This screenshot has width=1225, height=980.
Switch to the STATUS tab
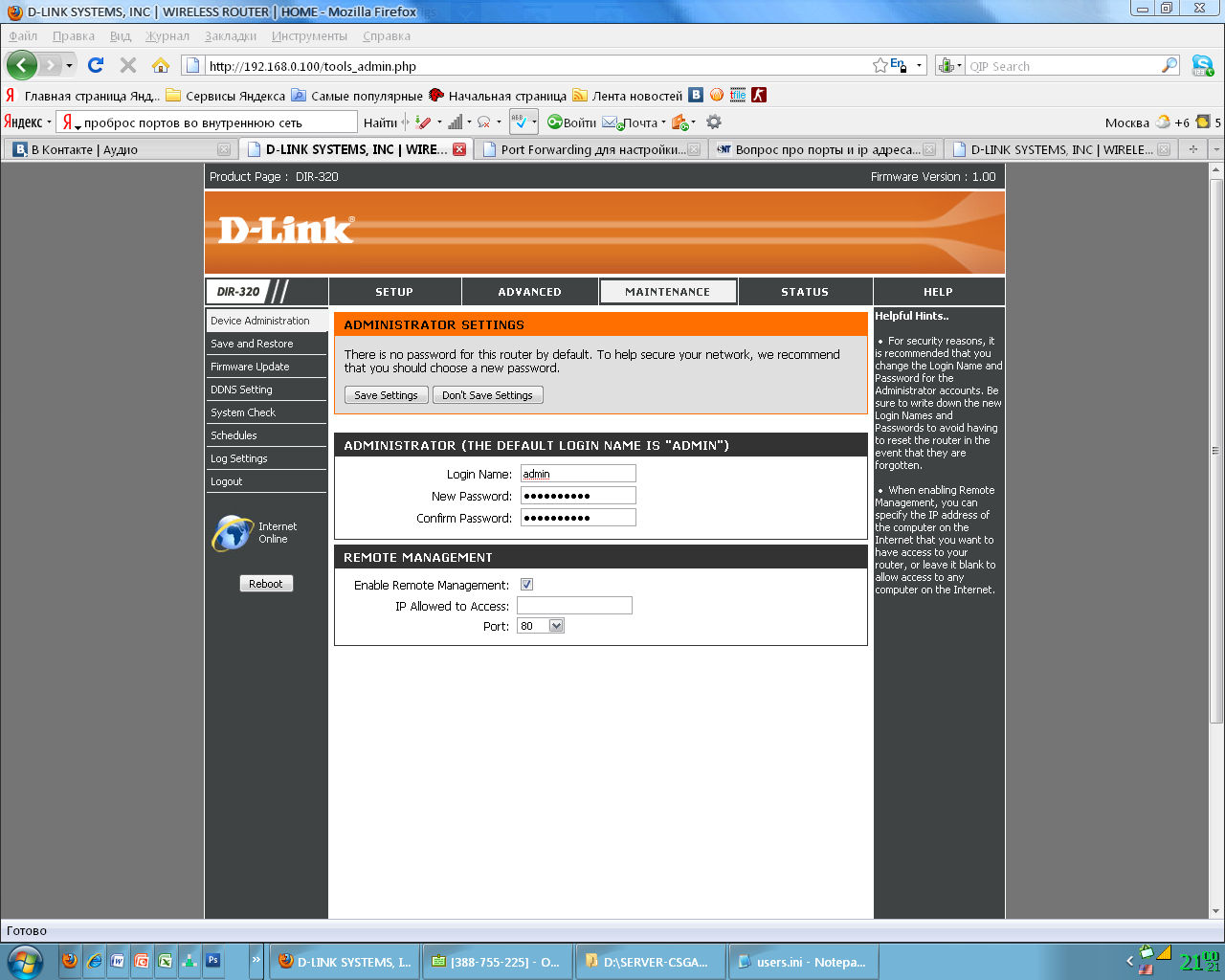(805, 292)
